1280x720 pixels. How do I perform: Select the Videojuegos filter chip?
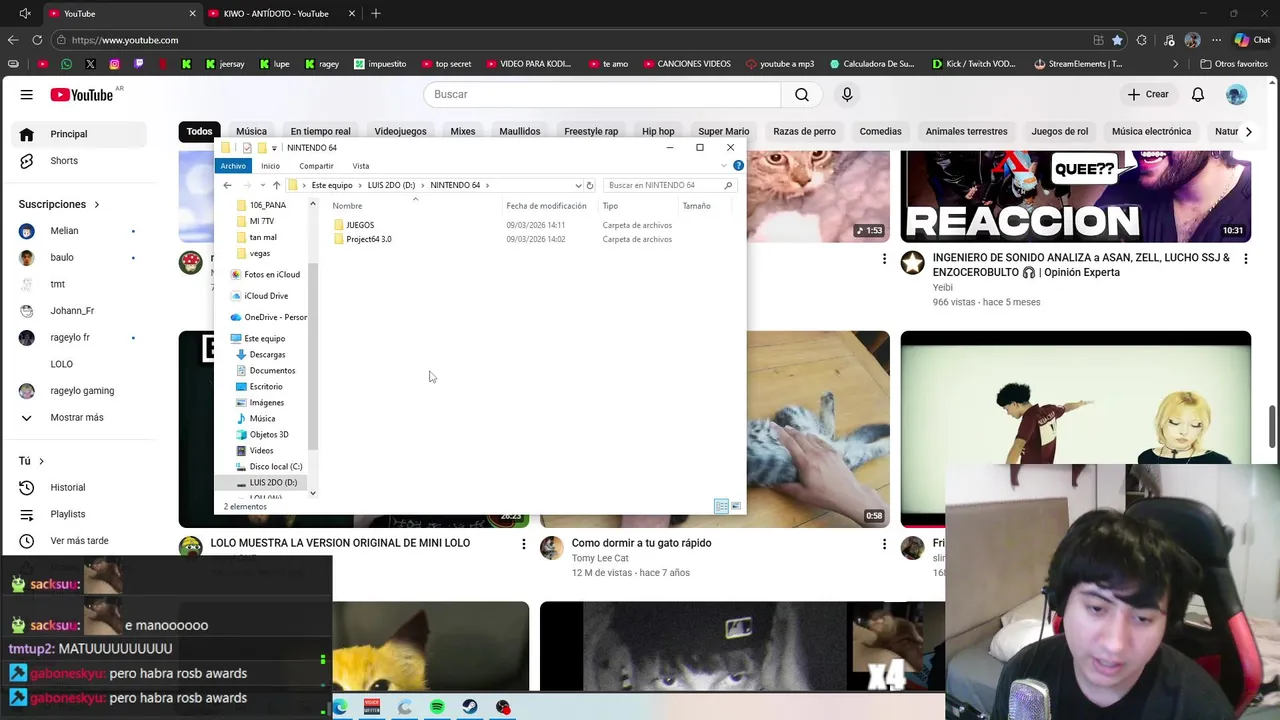(400, 131)
